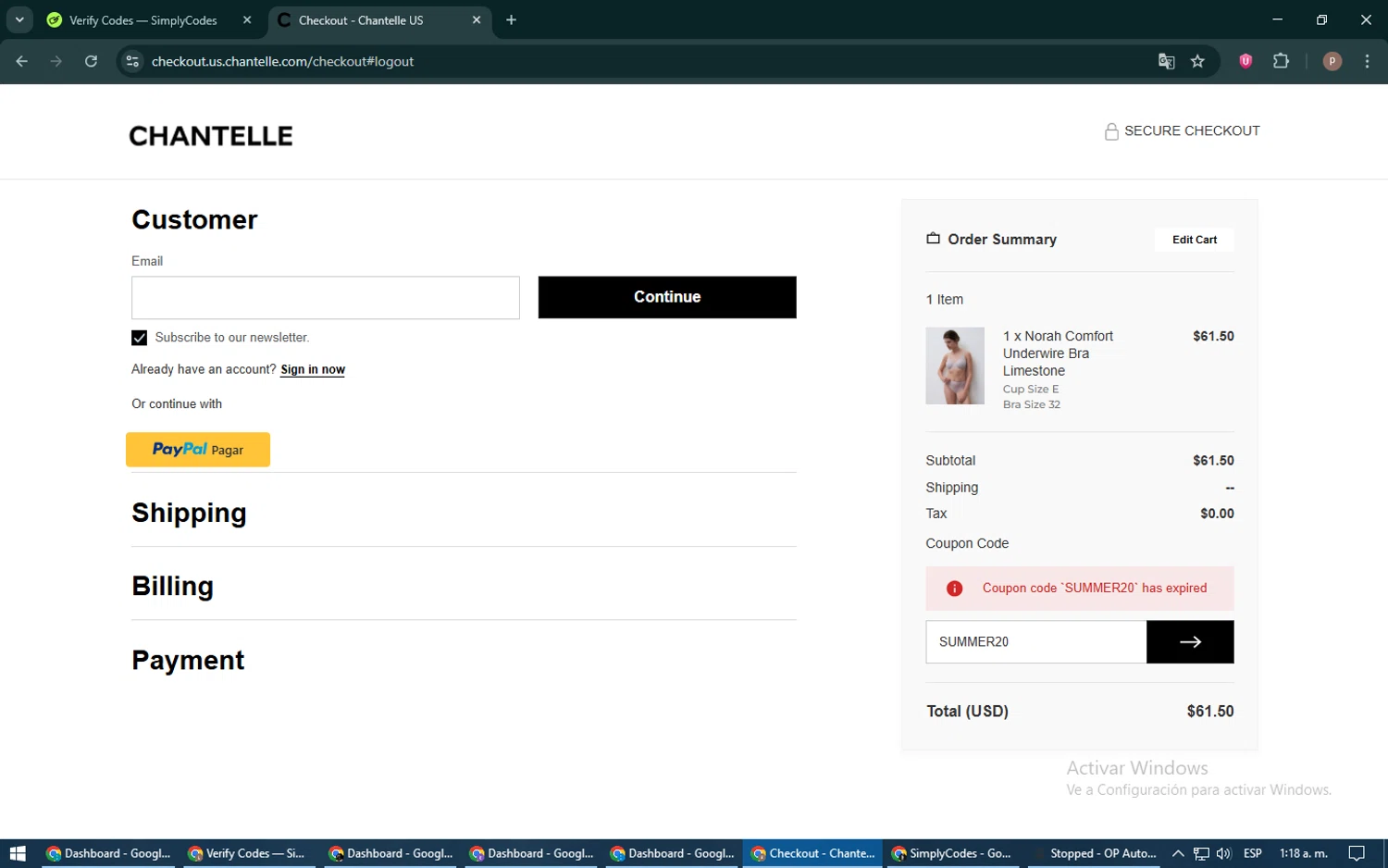Open the browser forward navigation arrow

tap(56, 61)
